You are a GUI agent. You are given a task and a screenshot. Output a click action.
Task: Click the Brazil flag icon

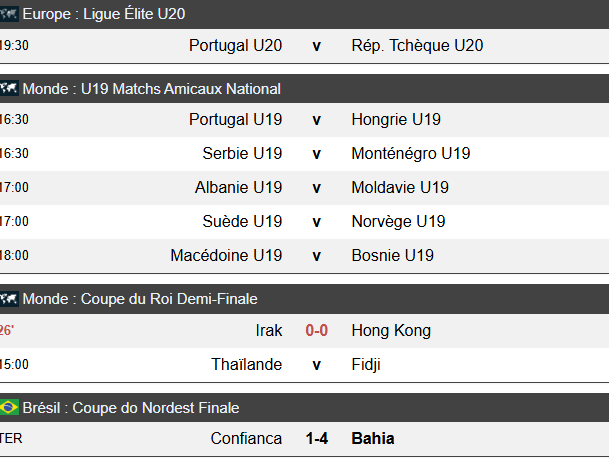pyautogui.click(x=9, y=408)
